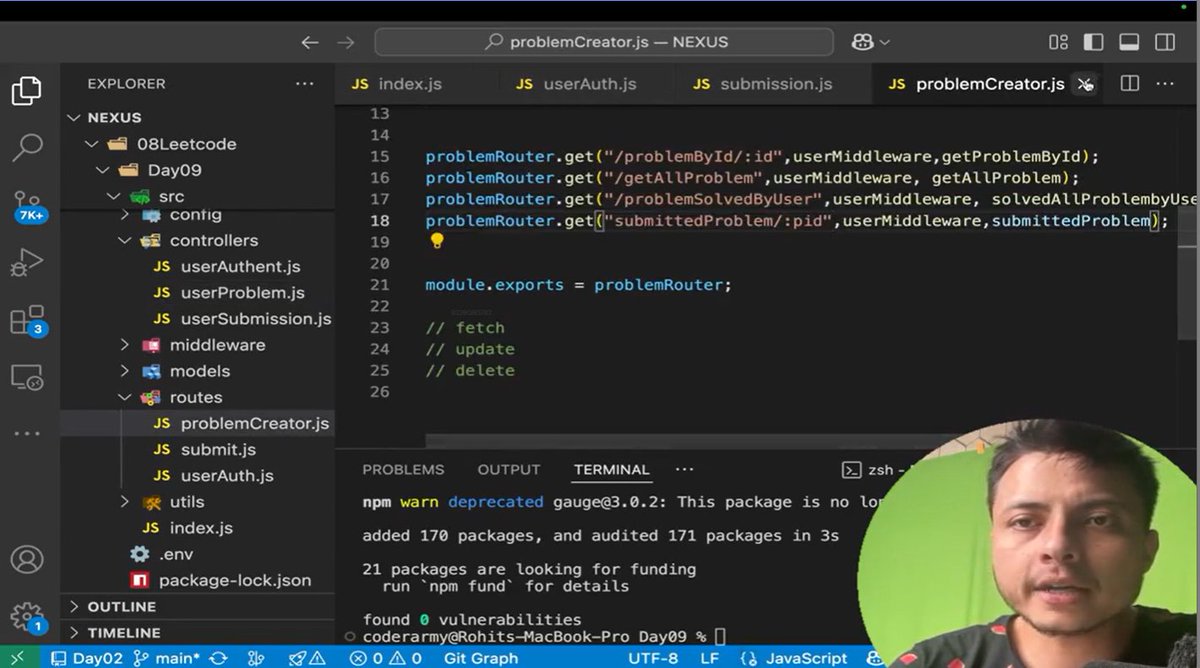
Task: Open the Accounts menu icon
Action: pyautogui.click(x=26, y=559)
